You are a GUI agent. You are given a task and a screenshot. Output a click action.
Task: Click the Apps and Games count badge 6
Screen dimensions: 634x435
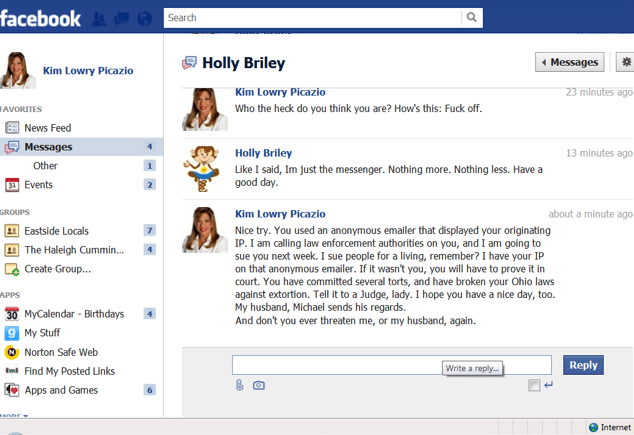(150, 390)
